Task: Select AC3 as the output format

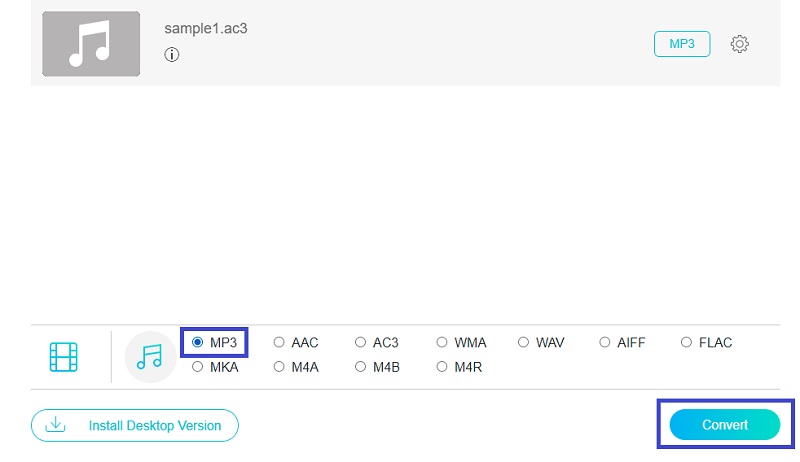Action: coord(361,343)
